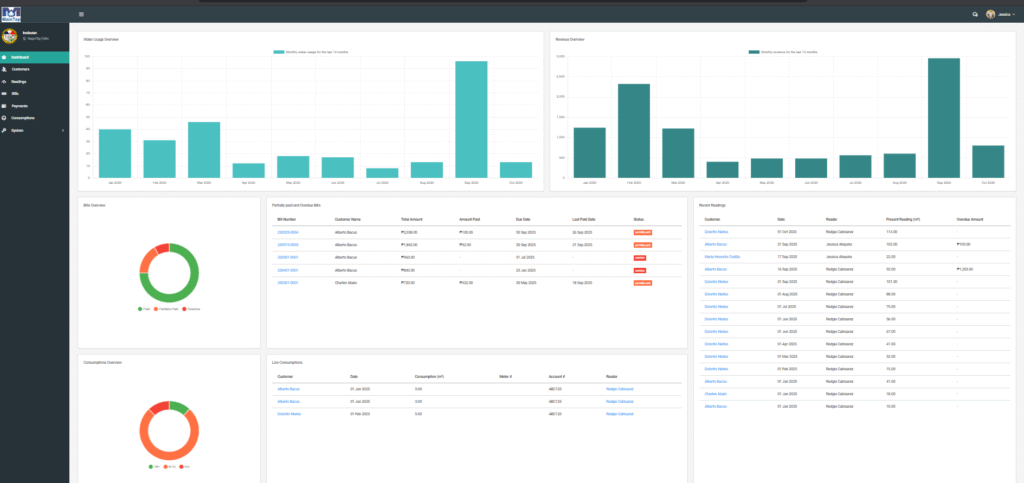This screenshot has width=1024, height=483.
Task: Click the Payments icon in the sidebar
Action: pos(5,105)
